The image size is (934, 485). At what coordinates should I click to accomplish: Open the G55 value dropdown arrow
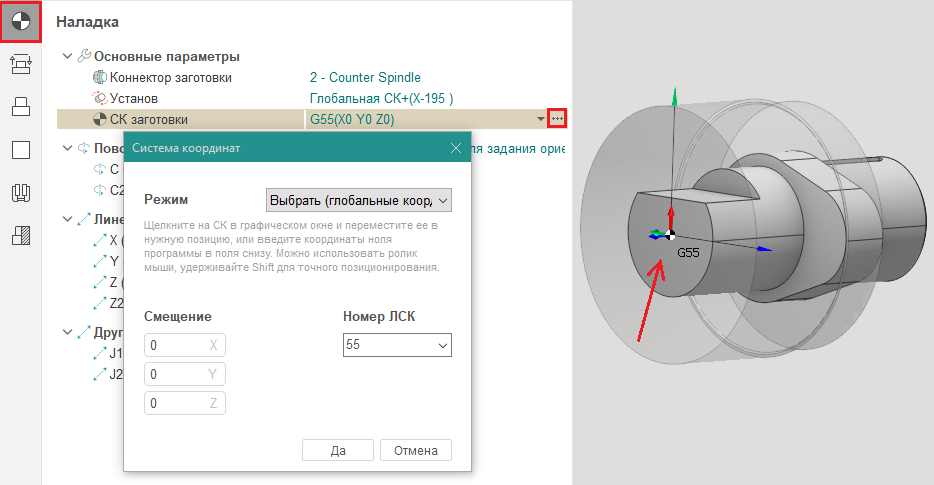(541, 120)
